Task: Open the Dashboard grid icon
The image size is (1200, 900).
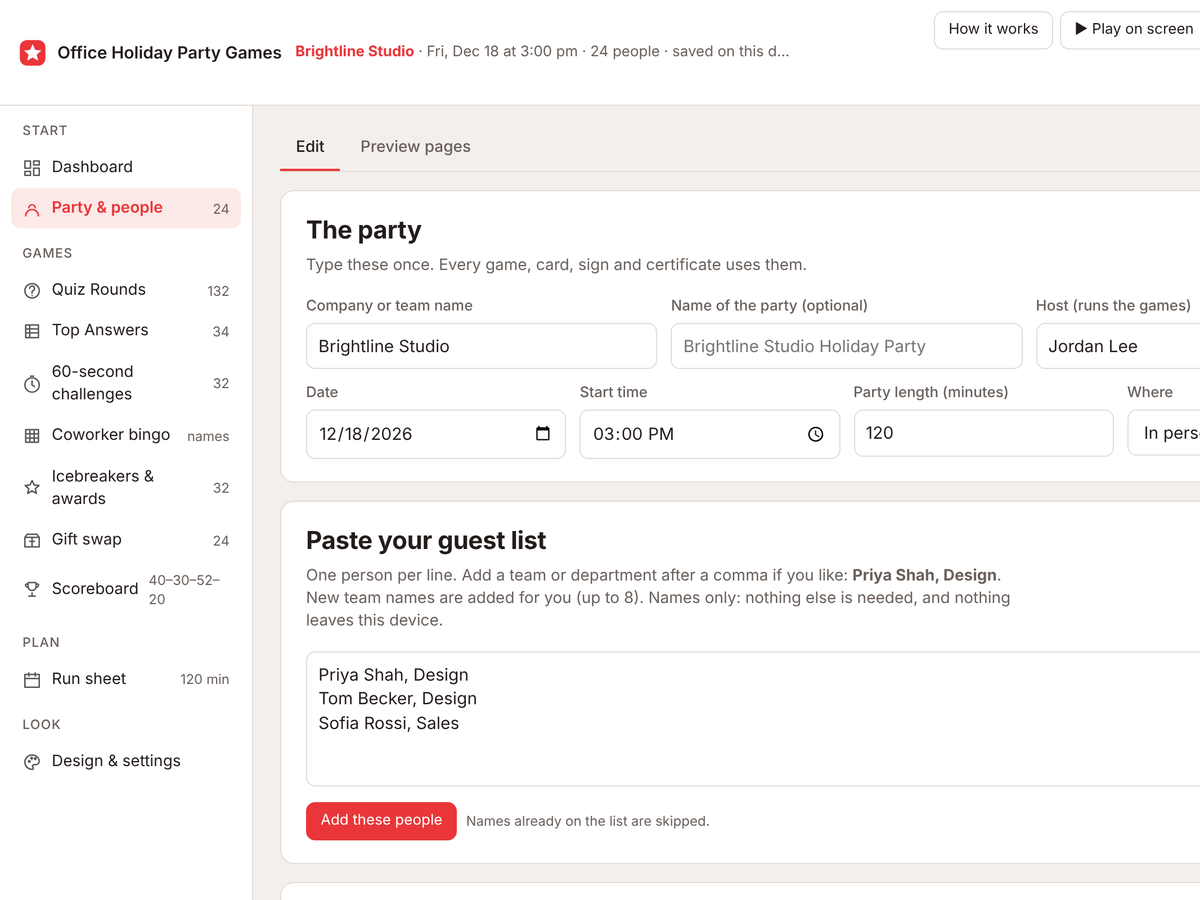Action: coord(32,168)
